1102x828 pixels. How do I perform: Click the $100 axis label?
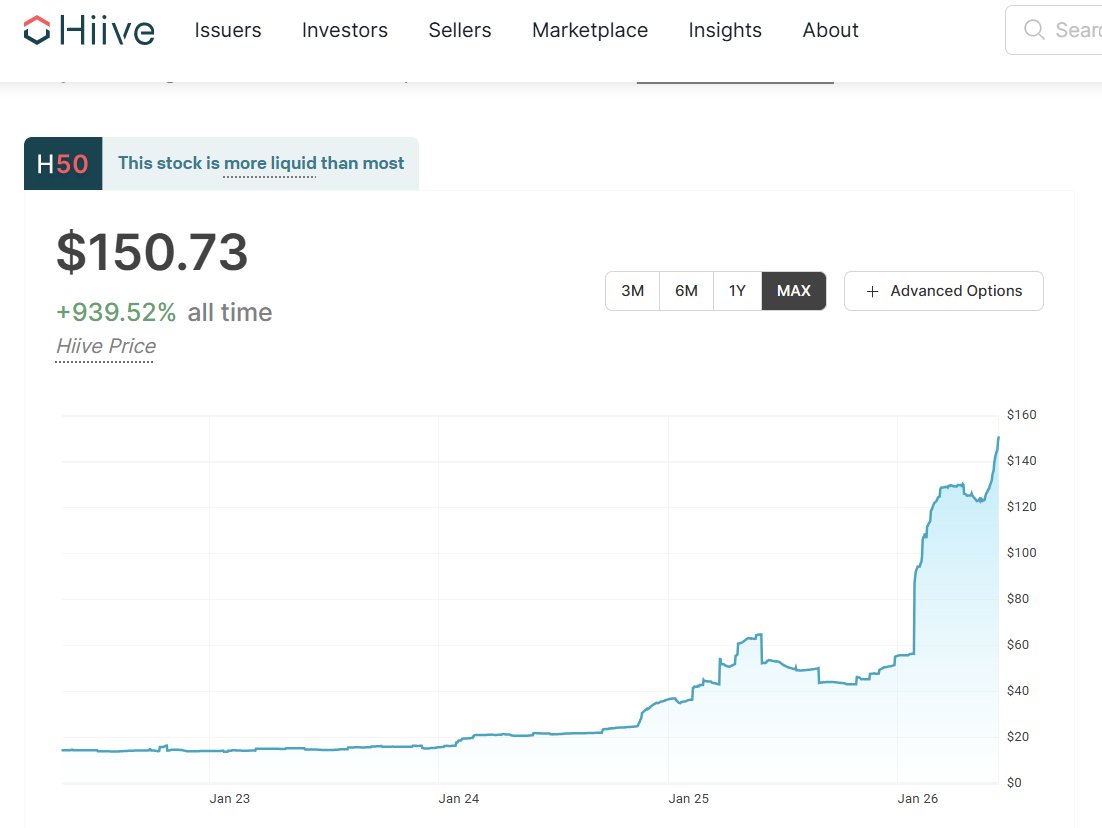point(1021,552)
